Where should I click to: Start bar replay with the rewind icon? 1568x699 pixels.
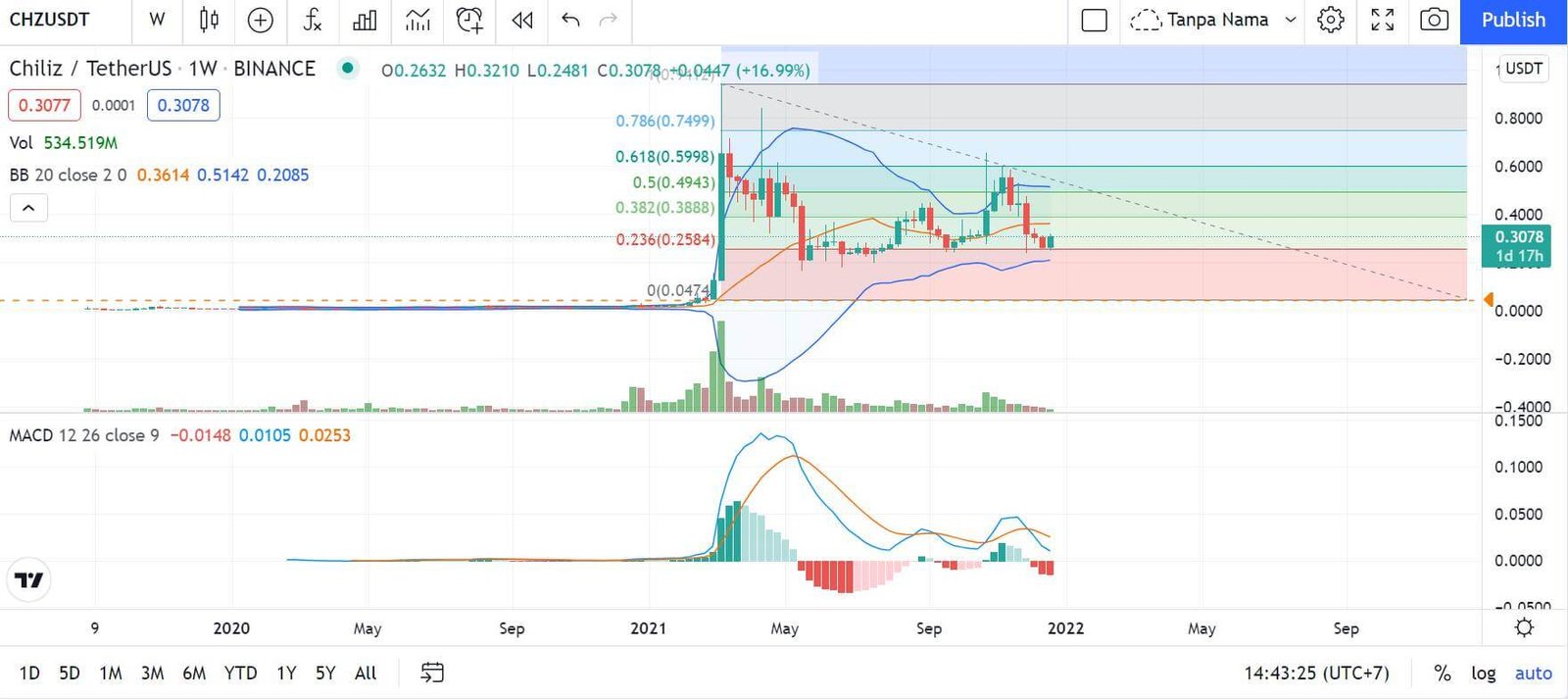coord(522,20)
